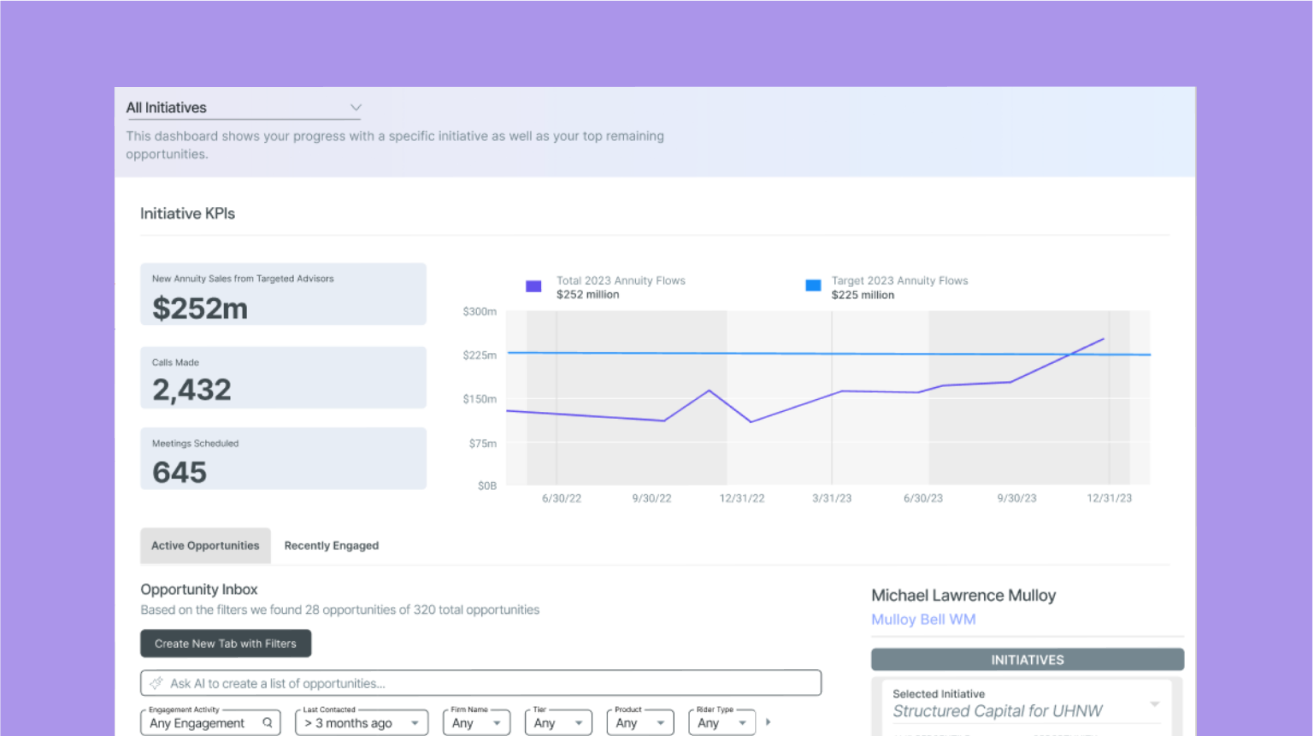1313x736 pixels.
Task: Expand the Selected Initiative dropdown
Action: point(1154,705)
